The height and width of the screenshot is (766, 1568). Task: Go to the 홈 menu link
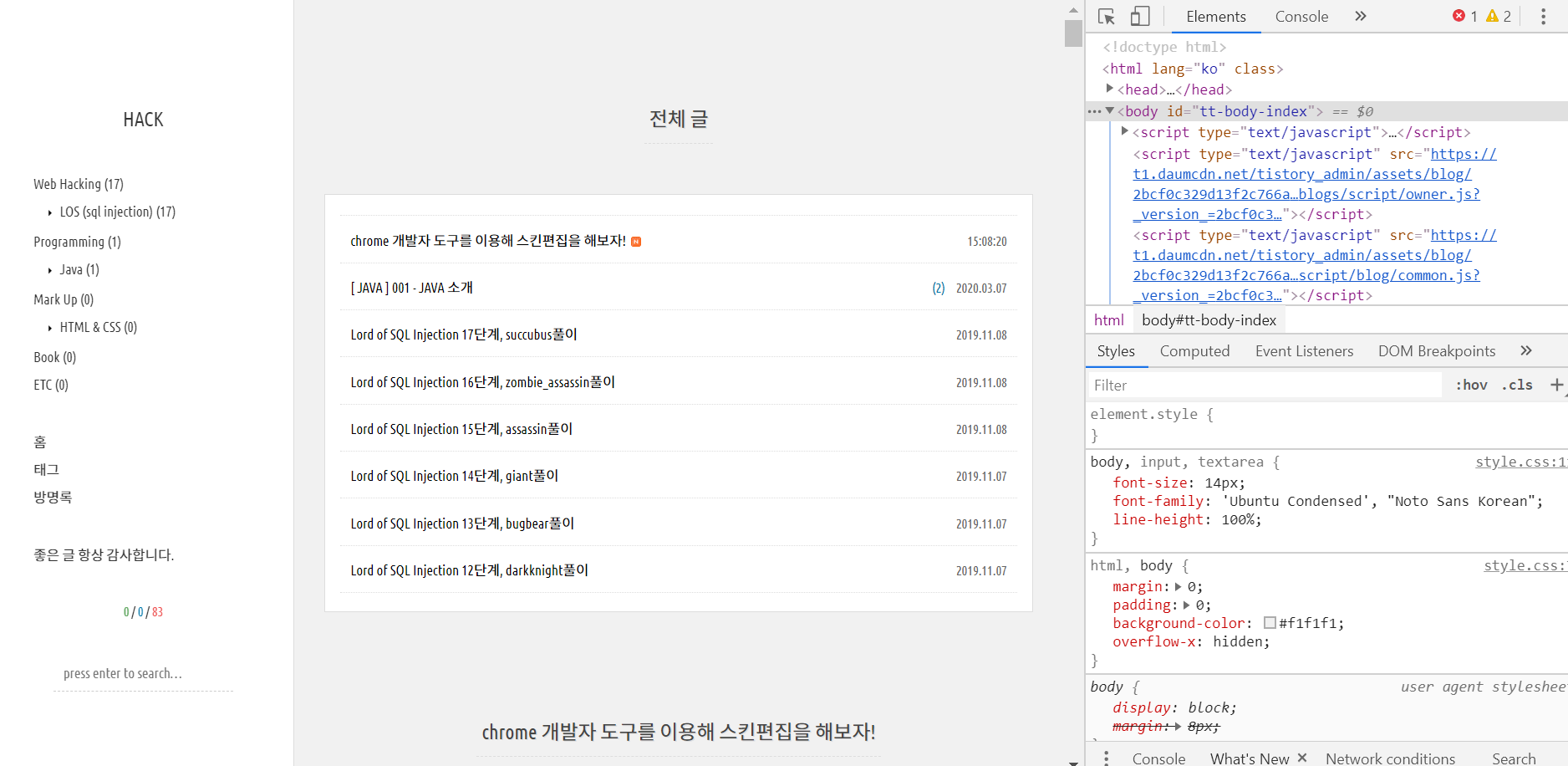pos(40,442)
